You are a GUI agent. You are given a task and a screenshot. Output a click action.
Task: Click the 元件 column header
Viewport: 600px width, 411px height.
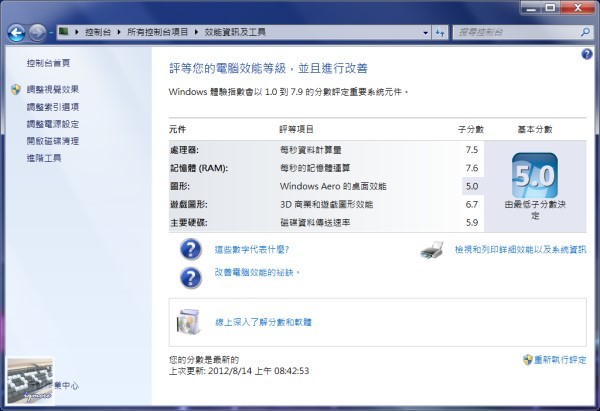pyautogui.click(x=178, y=129)
